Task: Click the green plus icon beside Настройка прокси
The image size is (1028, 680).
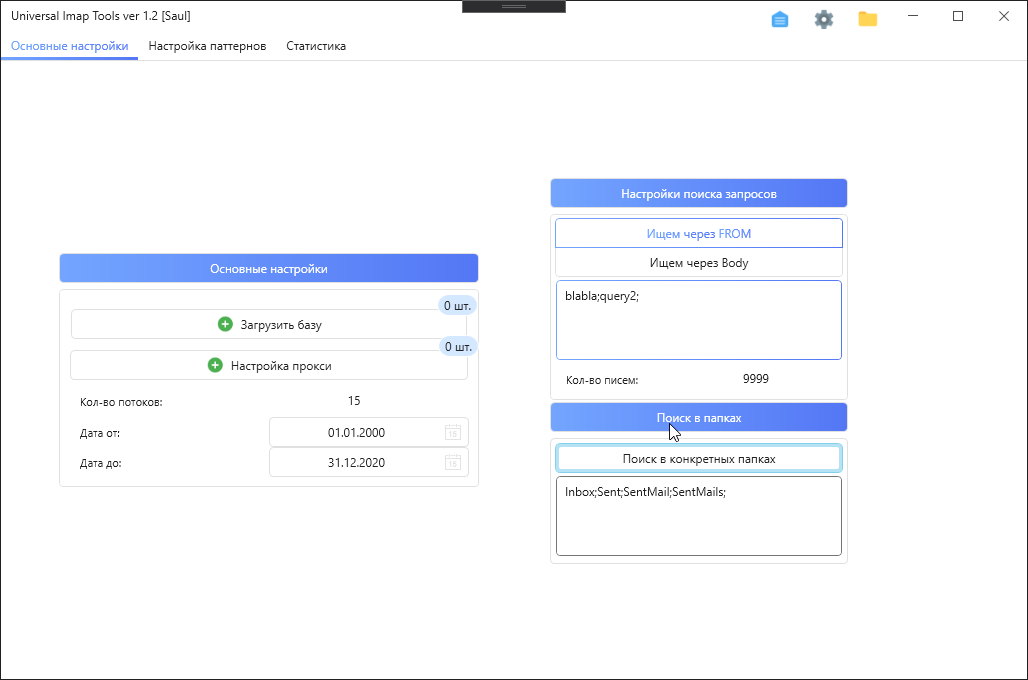Action: click(215, 365)
